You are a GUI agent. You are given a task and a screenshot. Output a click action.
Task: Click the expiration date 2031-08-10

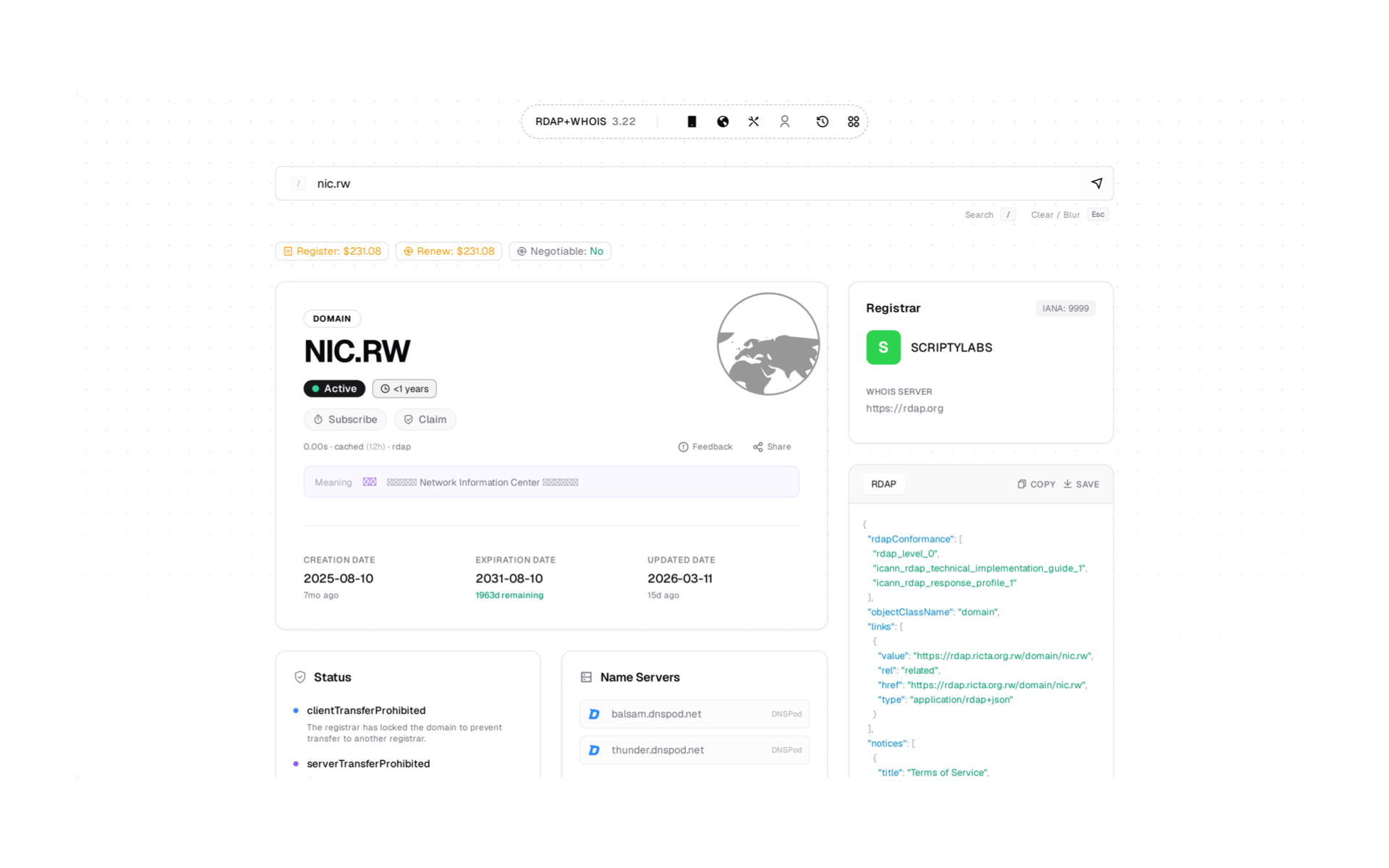click(509, 579)
